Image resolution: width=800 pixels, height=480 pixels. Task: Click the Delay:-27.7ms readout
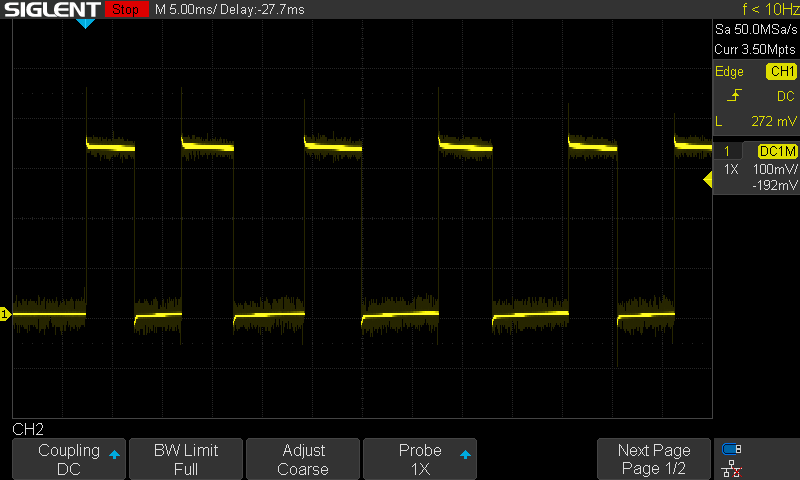(262, 9)
